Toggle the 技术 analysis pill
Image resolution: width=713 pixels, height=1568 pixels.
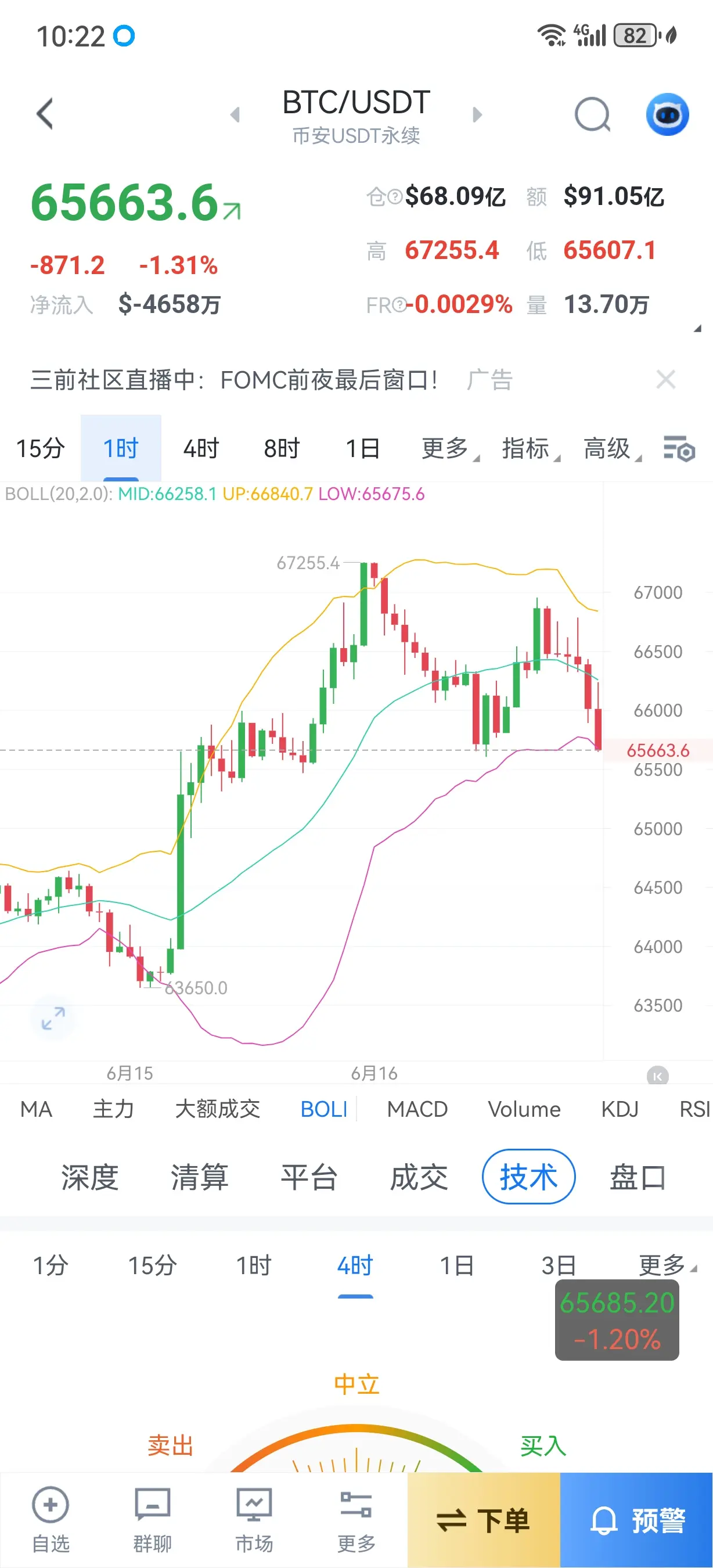(x=528, y=1177)
